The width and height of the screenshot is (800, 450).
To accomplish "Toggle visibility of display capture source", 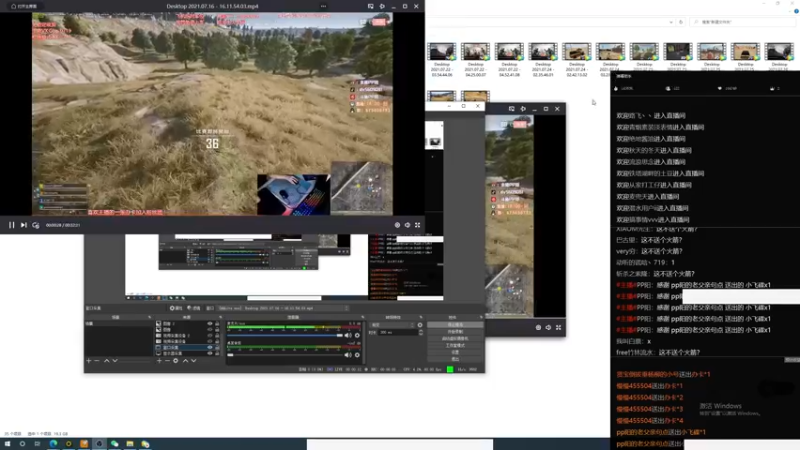I will (210, 353).
